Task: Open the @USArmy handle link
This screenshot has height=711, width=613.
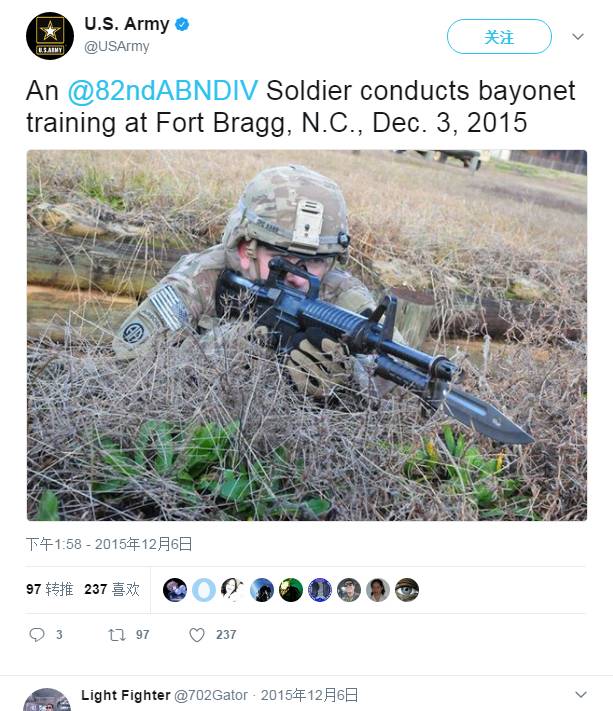Action: pos(117,46)
